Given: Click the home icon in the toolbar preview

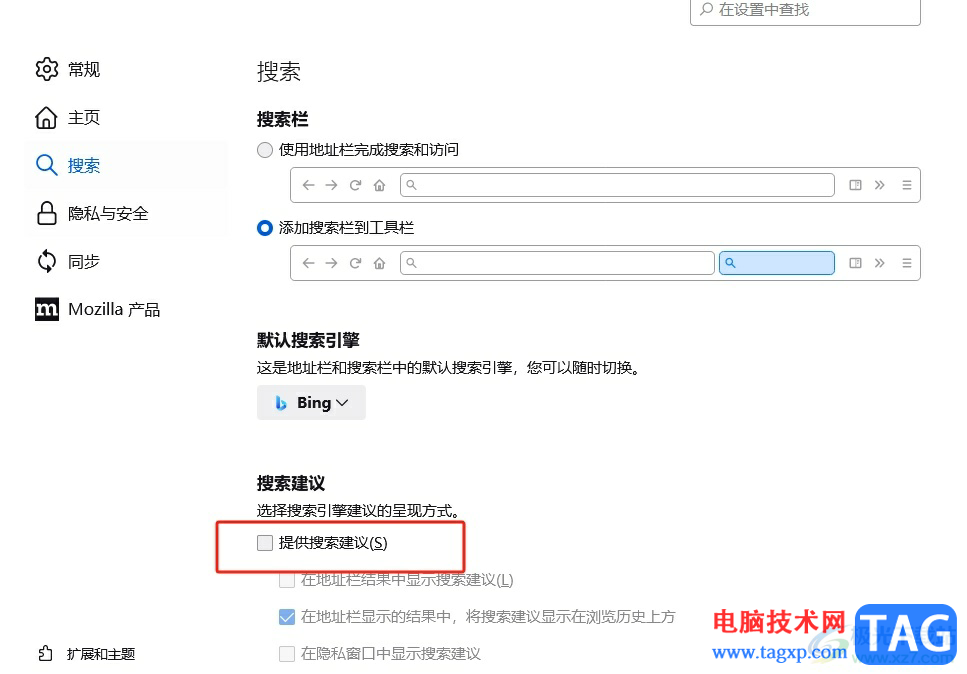Looking at the screenshot, I should click(379, 184).
